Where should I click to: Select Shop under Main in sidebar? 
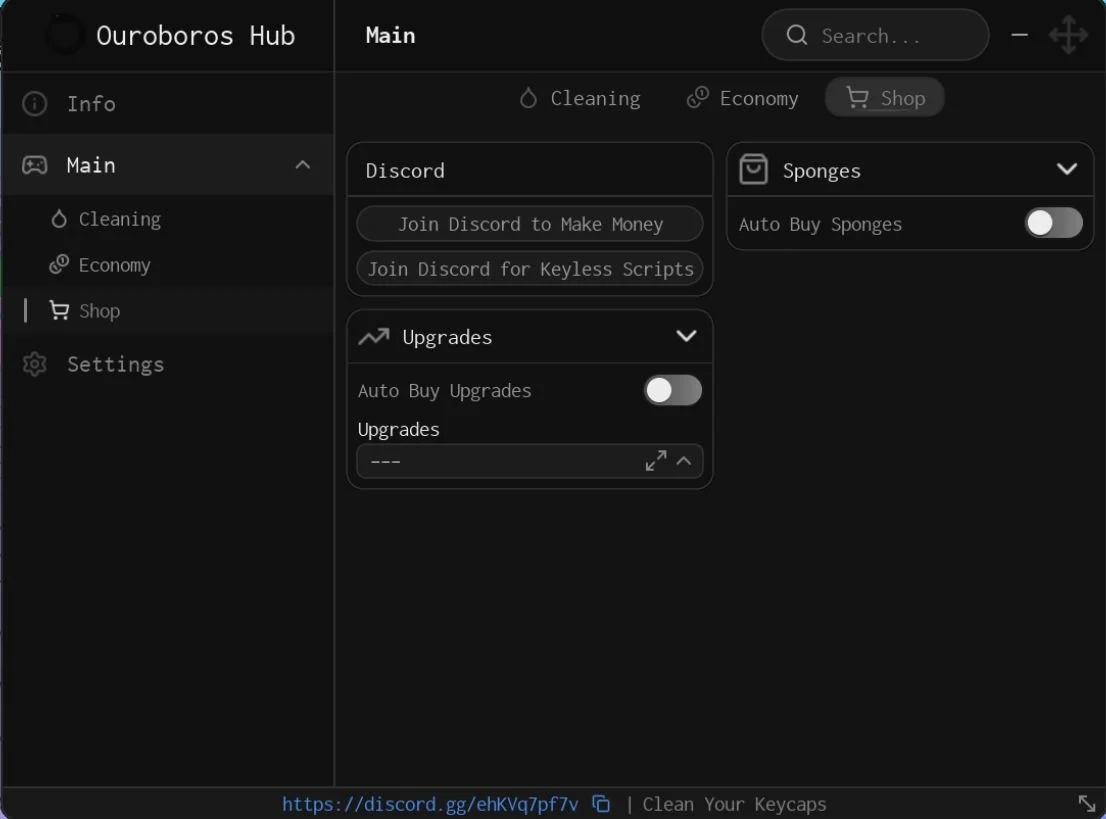(167, 310)
